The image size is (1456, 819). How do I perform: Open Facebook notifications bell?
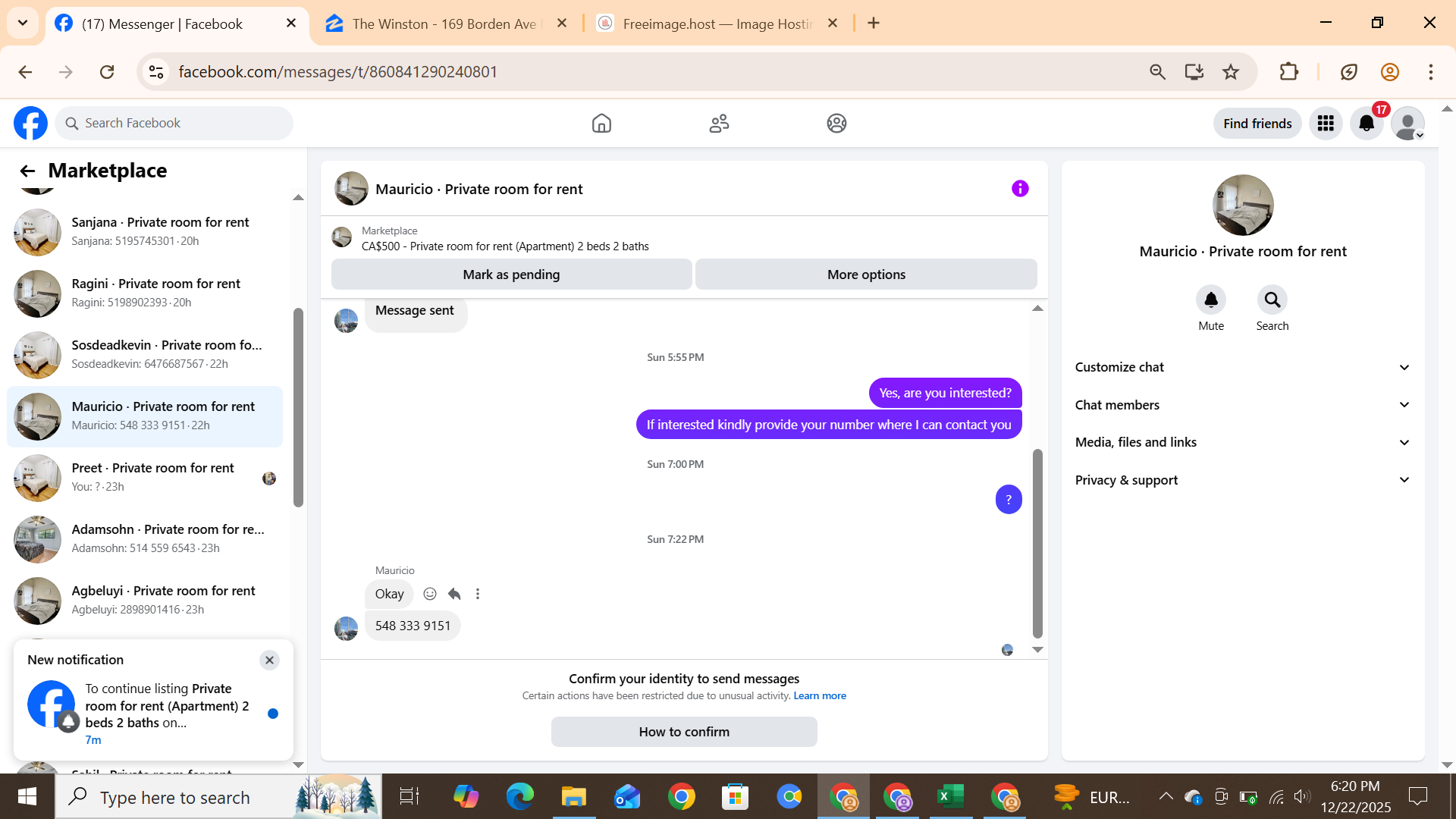(x=1367, y=123)
